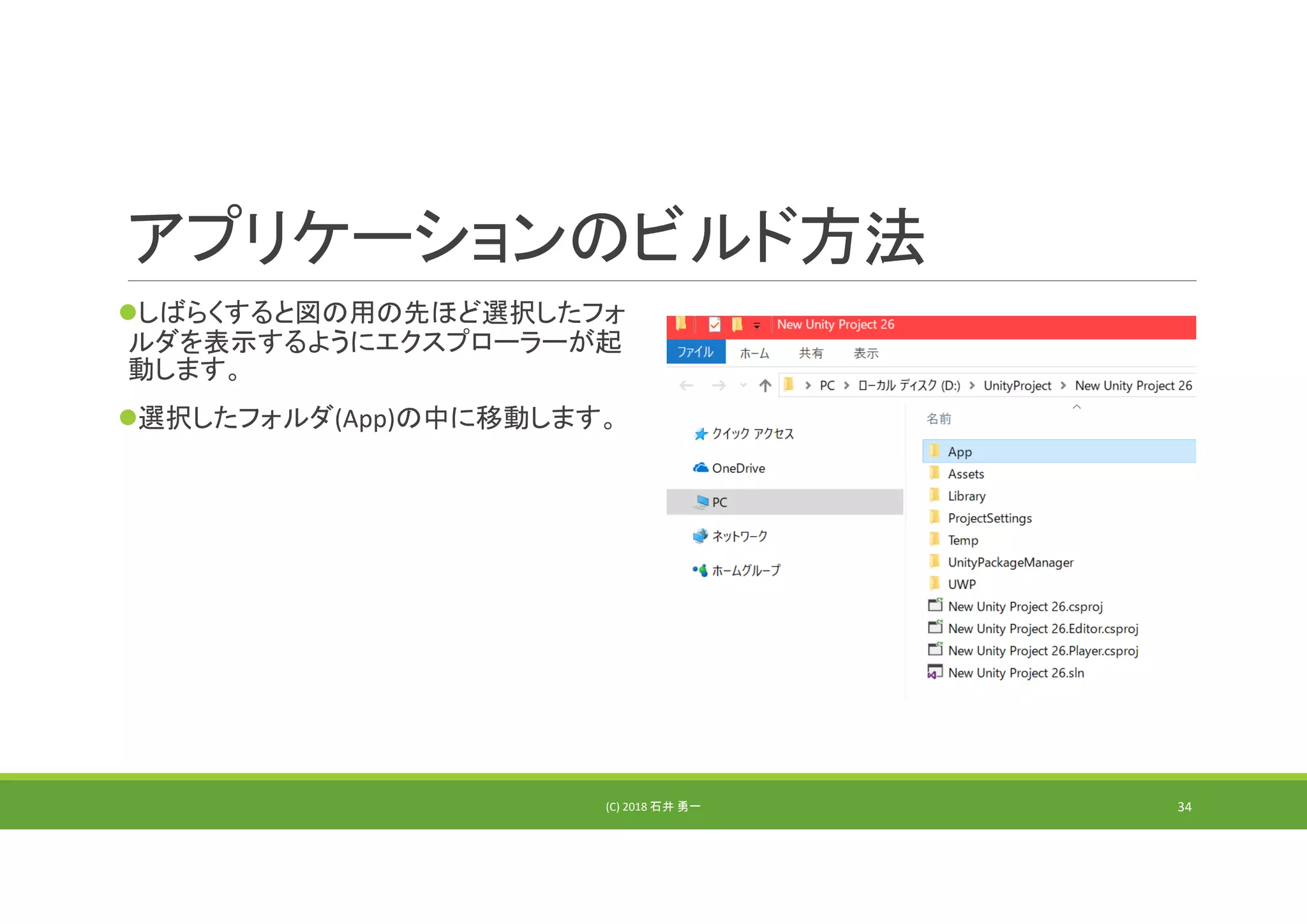Image resolution: width=1307 pixels, height=924 pixels.
Task: Select the App folder
Action: 1059,451
